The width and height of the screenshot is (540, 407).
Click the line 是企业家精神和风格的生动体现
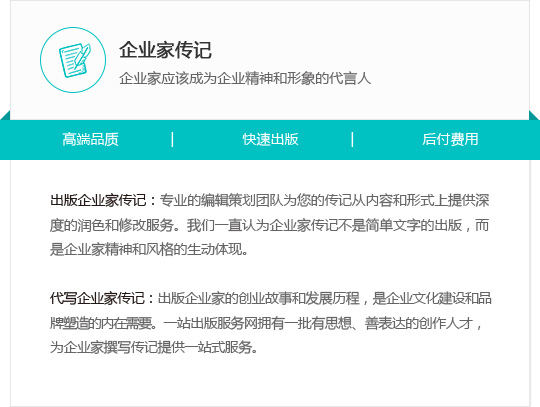[x=149, y=249]
